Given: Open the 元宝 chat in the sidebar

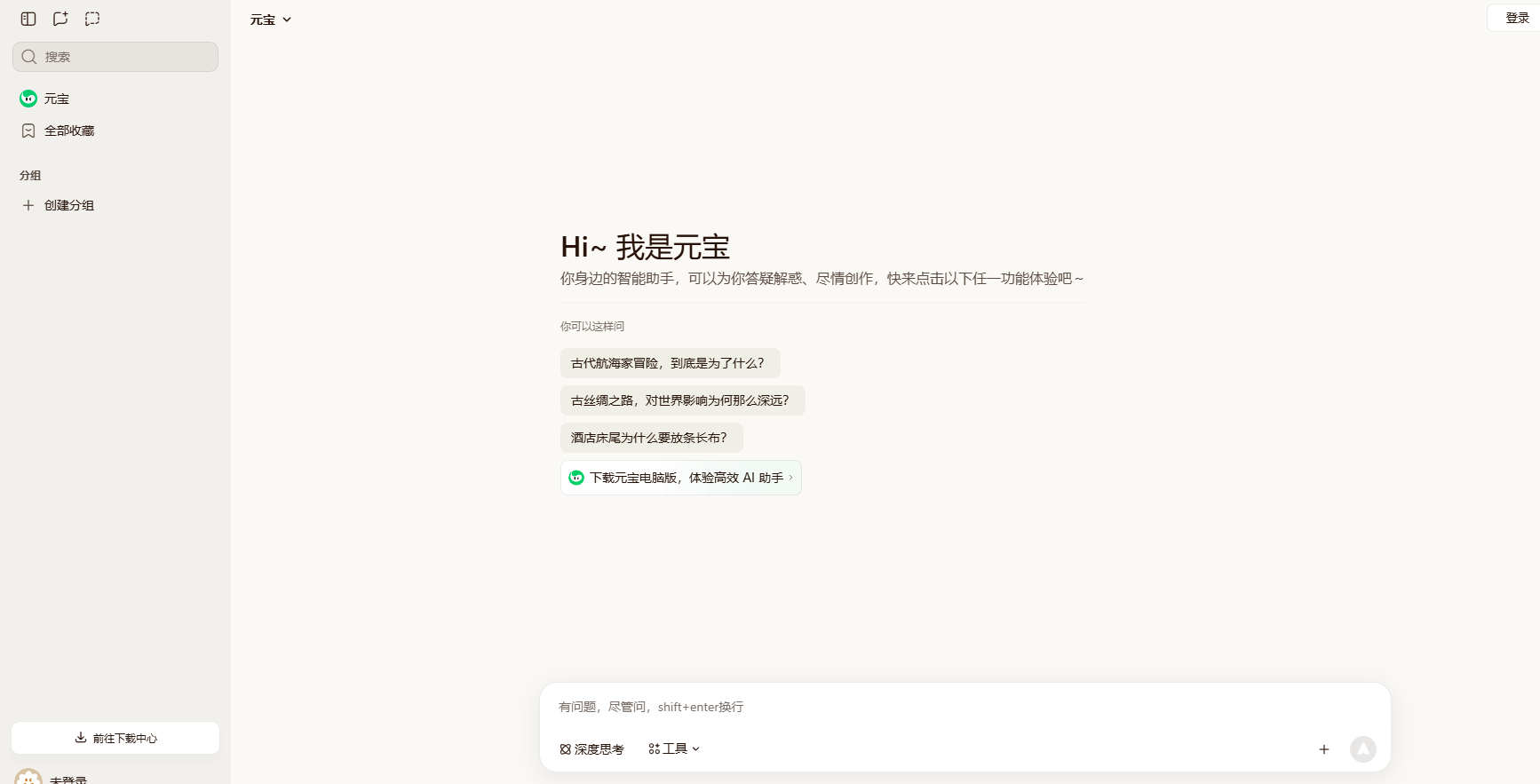Looking at the screenshot, I should pos(115,99).
